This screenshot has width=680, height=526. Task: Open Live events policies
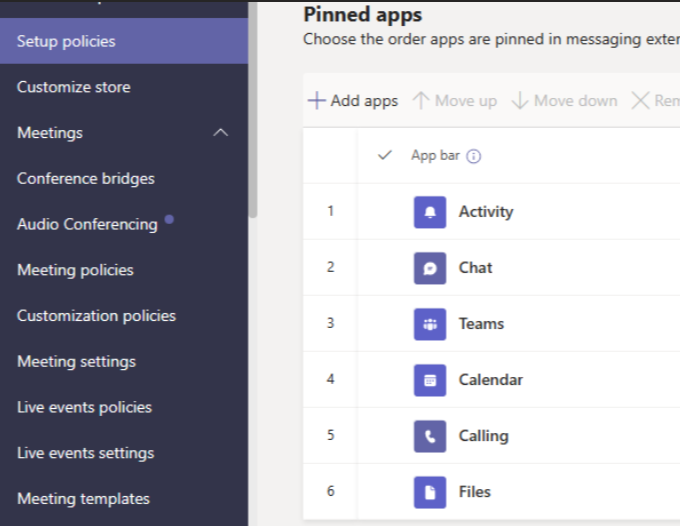(124, 407)
